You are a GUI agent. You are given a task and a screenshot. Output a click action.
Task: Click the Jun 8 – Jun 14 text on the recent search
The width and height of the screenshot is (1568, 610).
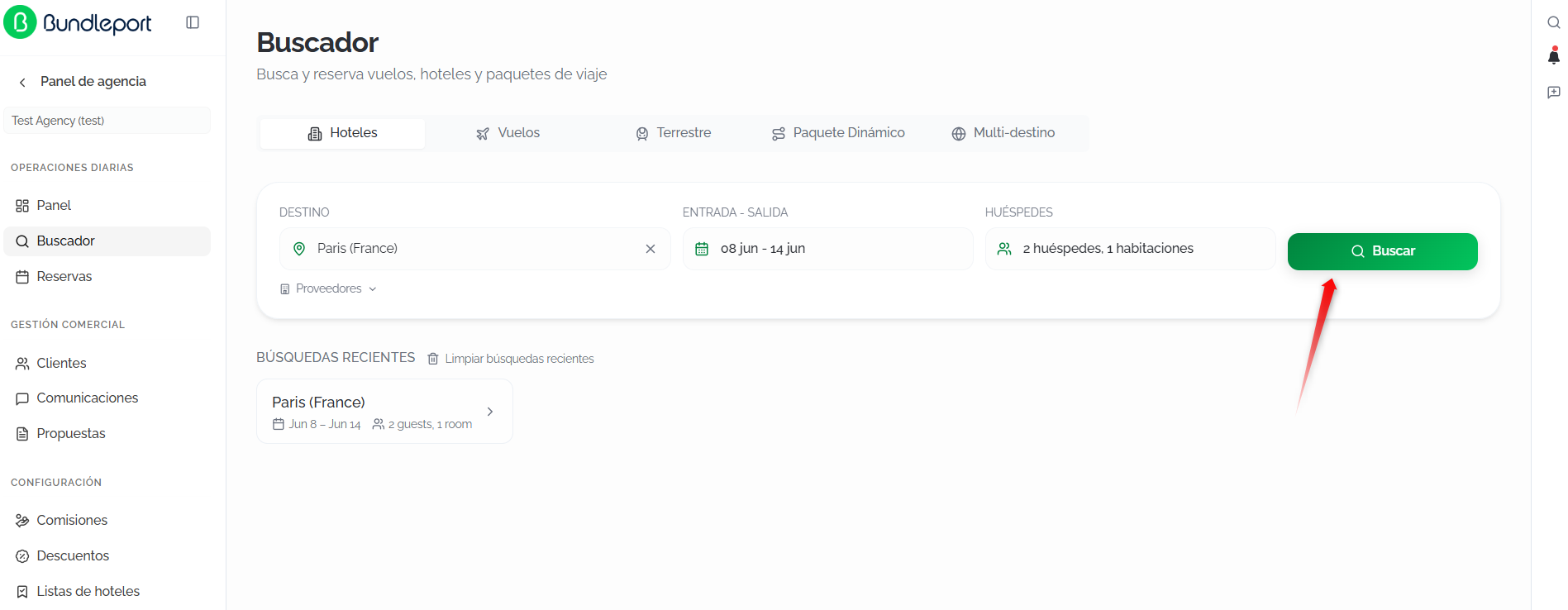click(325, 424)
